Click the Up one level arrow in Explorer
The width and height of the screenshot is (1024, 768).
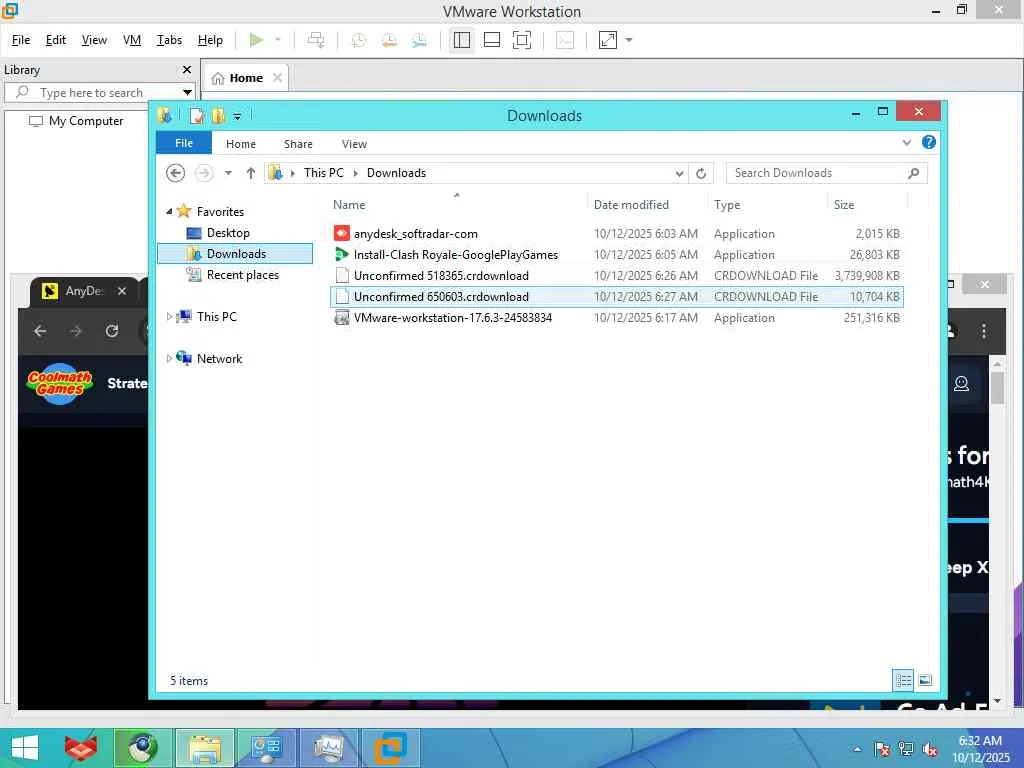(251, 173)
